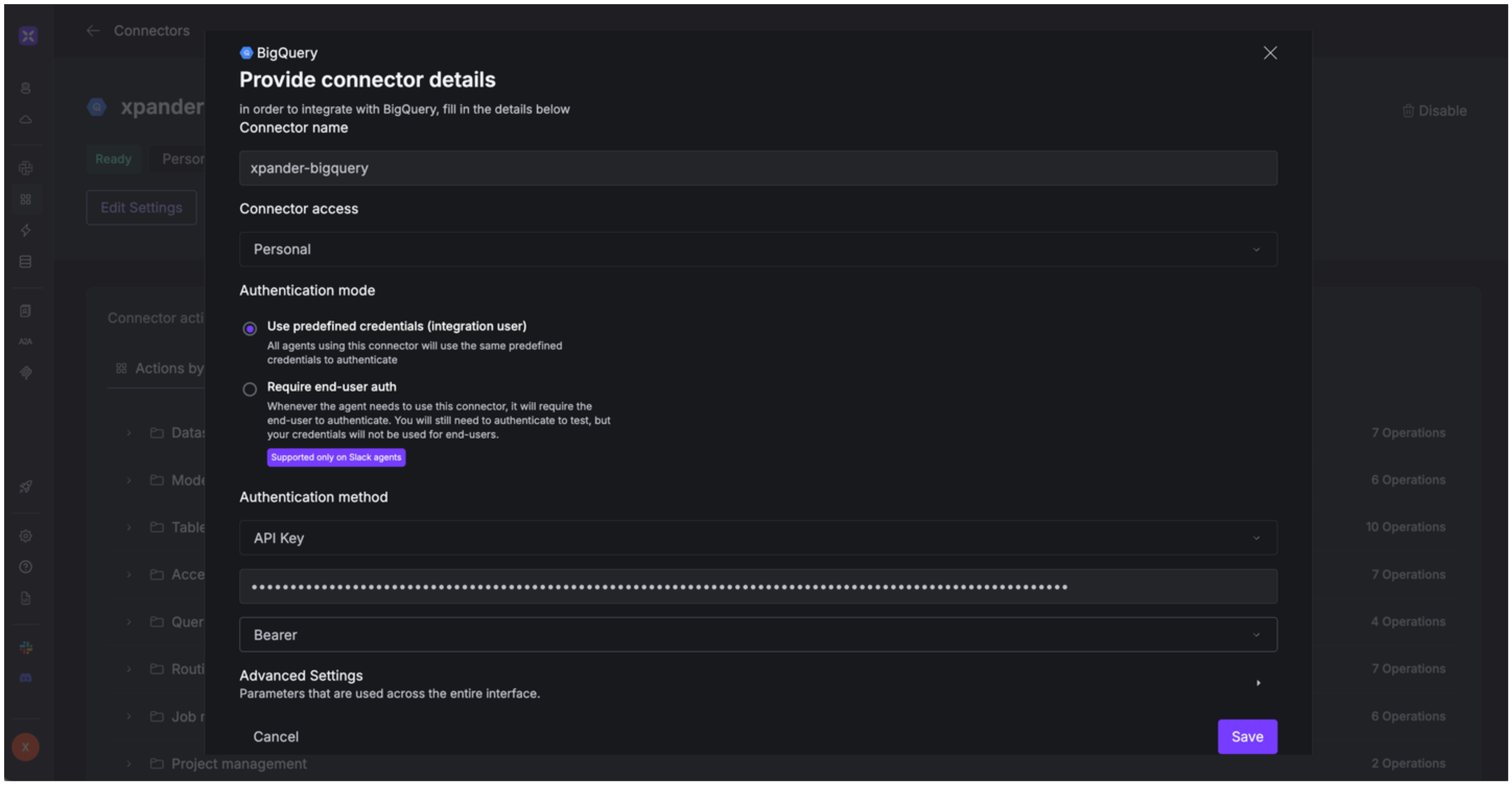Click the A2A sidebar icon
The image size is (1512, 785).
(25, 342)
